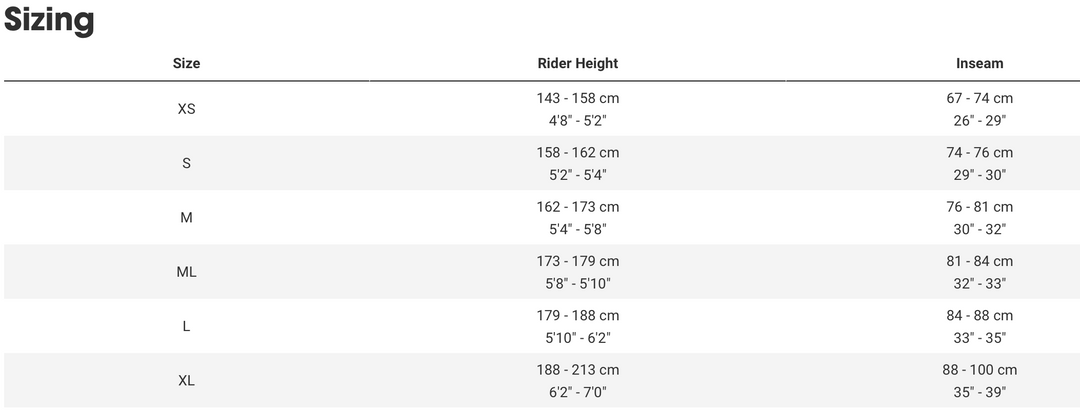Select the ML size cell
1080x411 pixels.
point(186,272)
